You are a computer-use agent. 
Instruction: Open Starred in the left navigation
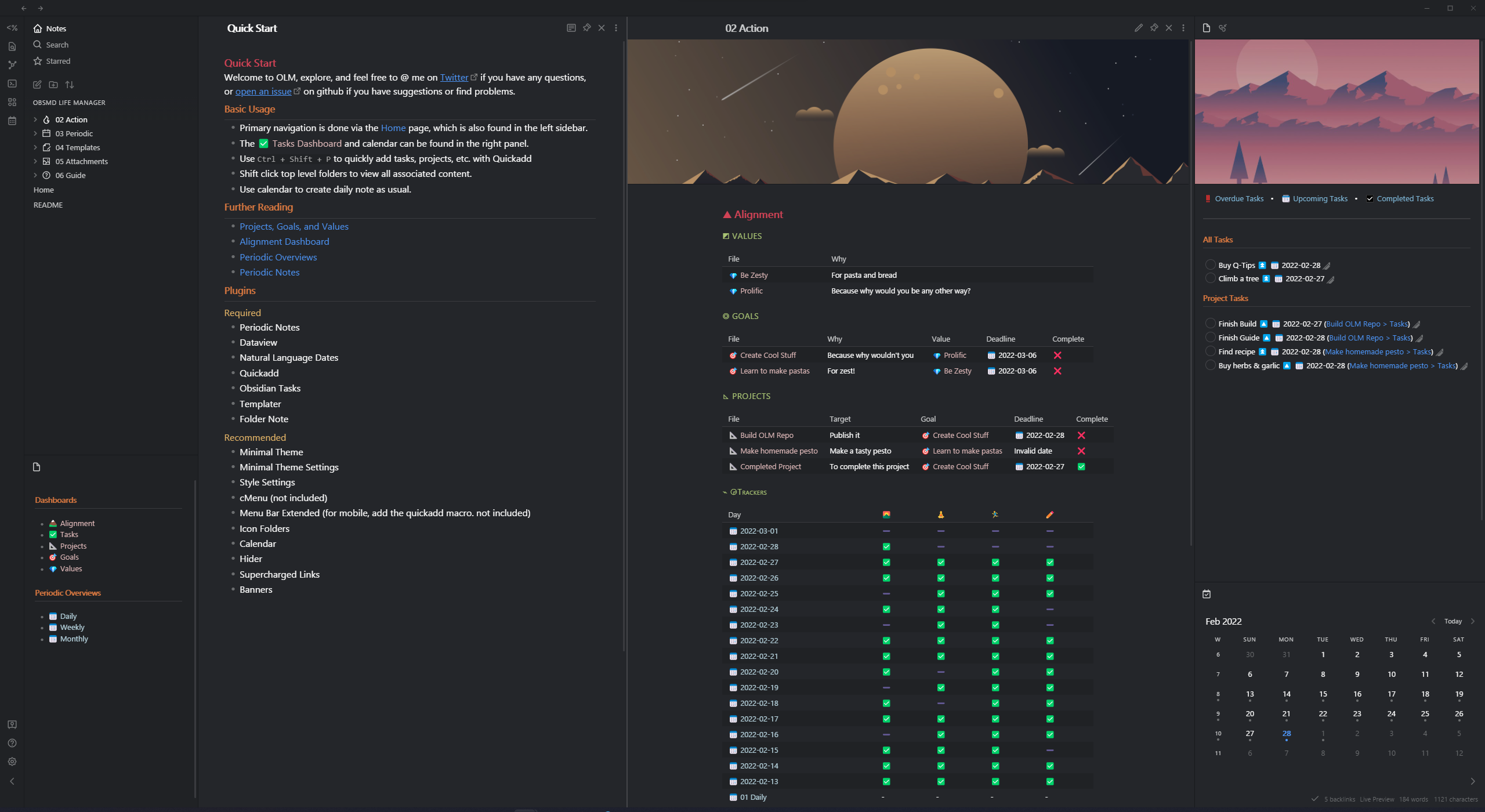[x=52, y=61]
